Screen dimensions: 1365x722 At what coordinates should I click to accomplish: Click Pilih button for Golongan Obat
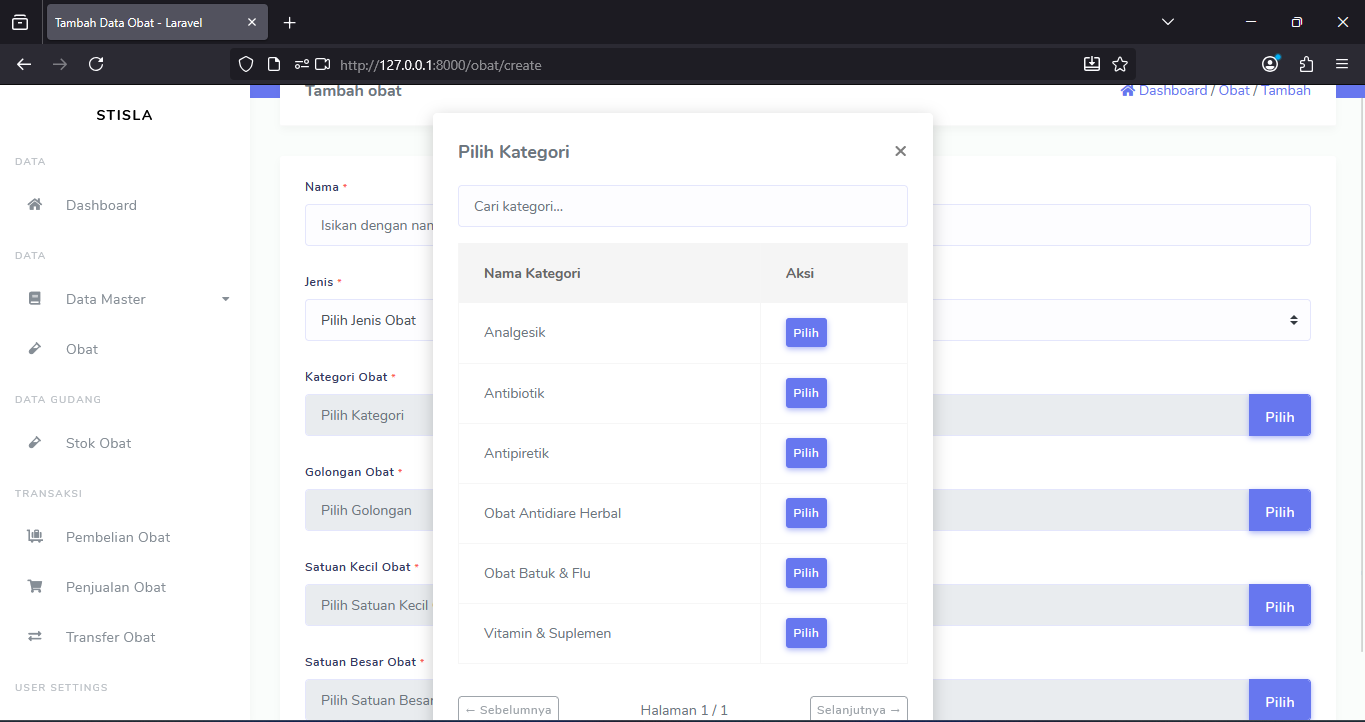[1279, 511]
